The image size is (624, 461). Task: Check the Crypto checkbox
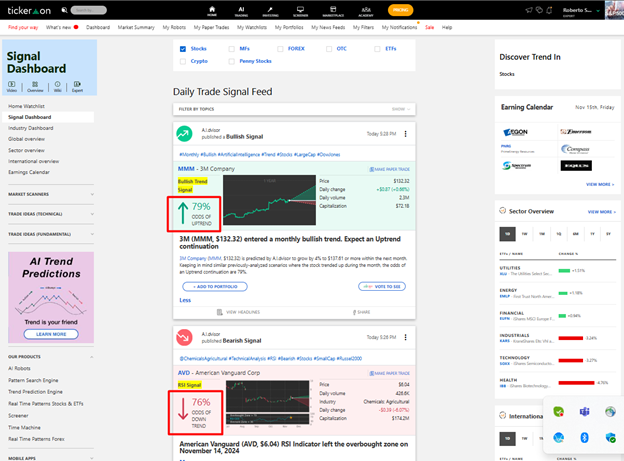[x=183, y=61]
